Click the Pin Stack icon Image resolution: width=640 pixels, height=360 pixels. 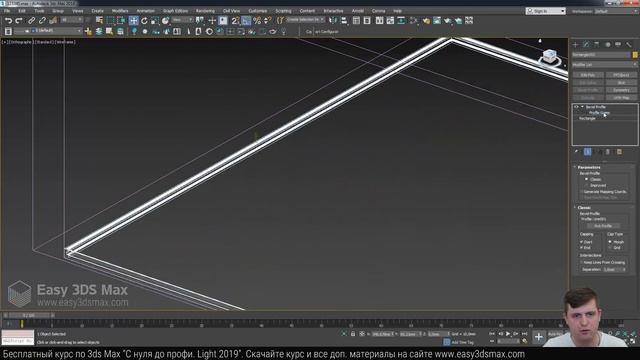(577, 152)
